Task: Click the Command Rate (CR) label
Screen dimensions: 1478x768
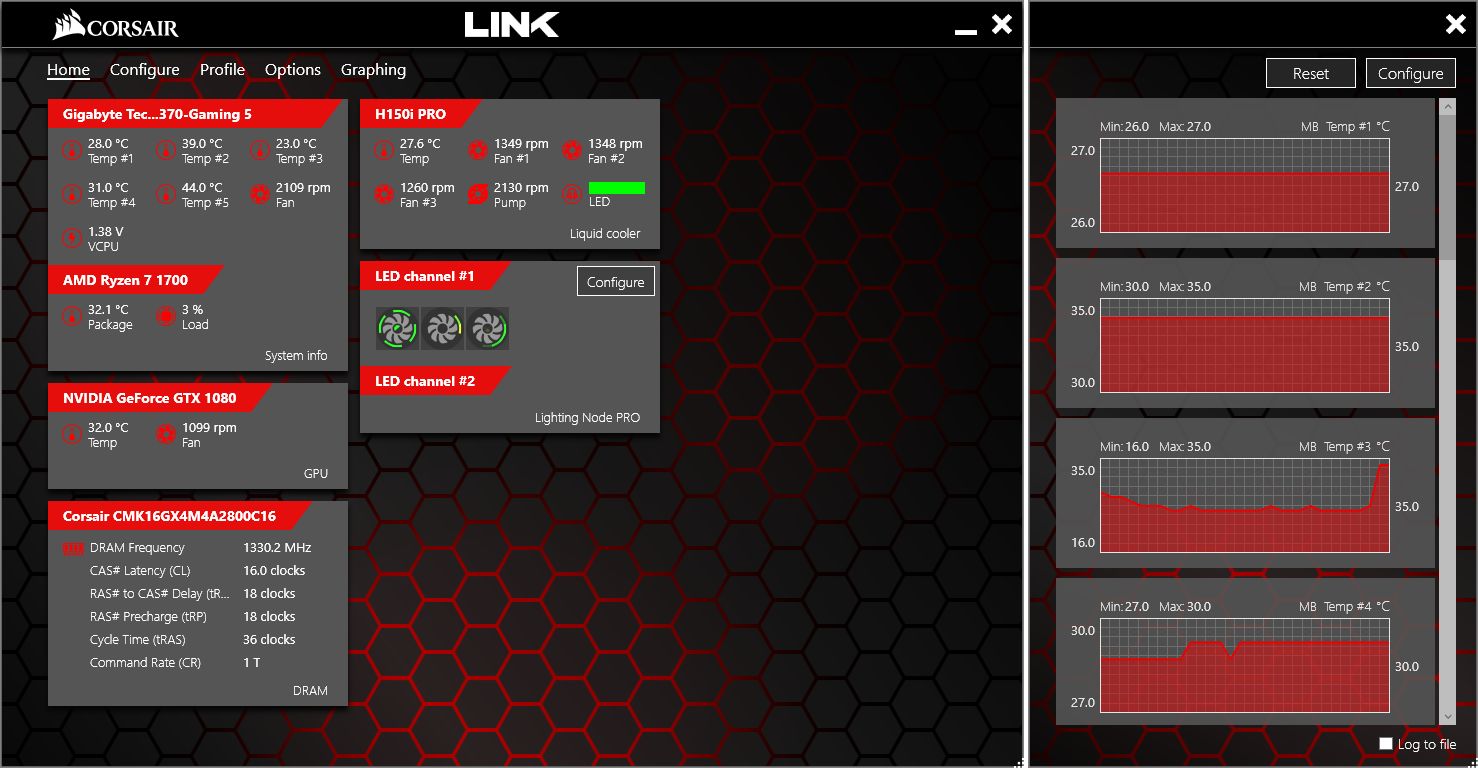Action: (x=146, y=663)
